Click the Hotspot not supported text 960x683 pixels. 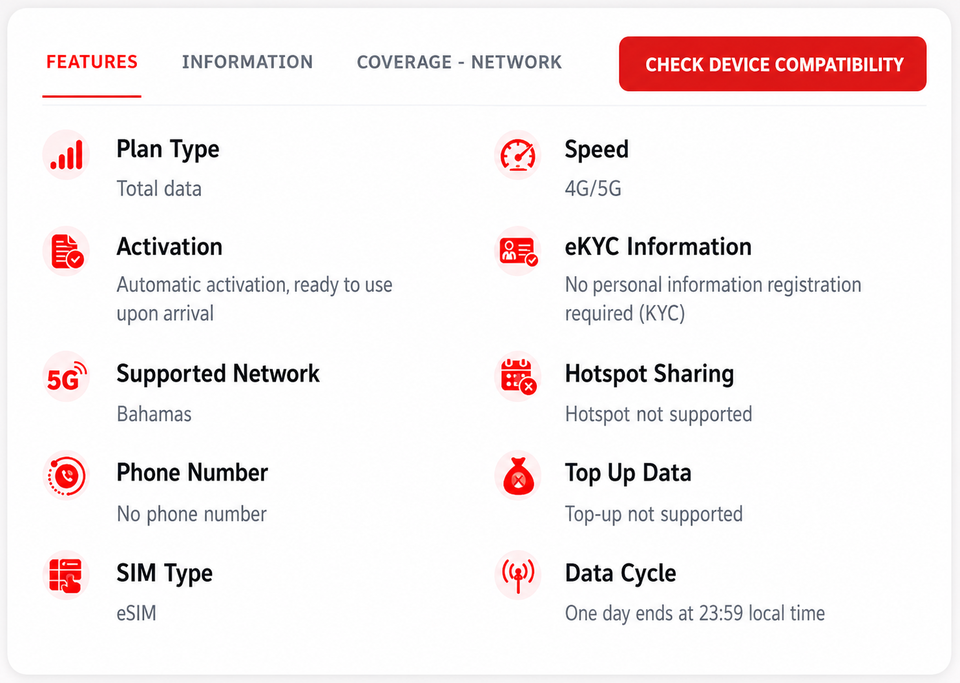click(x=659, y=414)
